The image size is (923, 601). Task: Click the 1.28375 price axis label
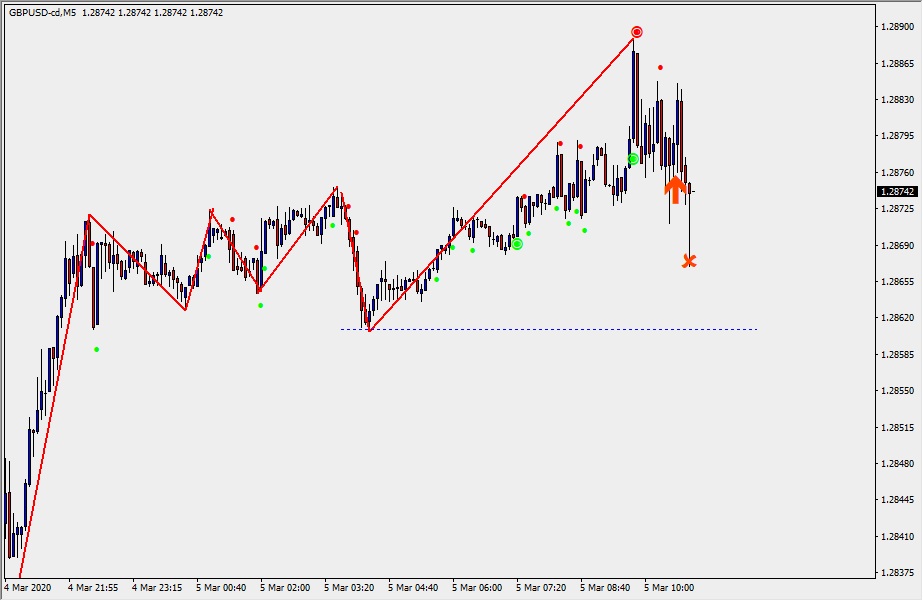click(897, 573)
